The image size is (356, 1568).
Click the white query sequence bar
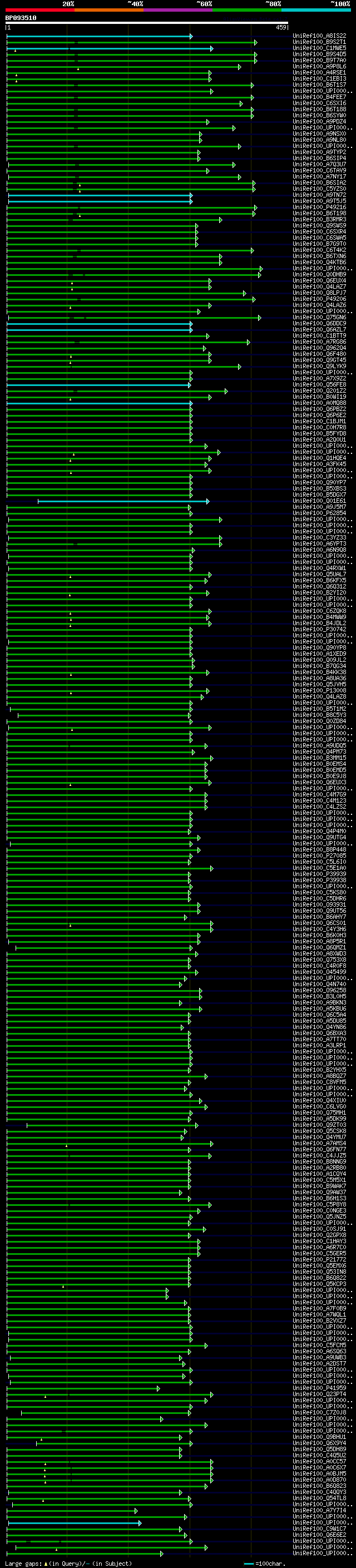pos(147,23)
